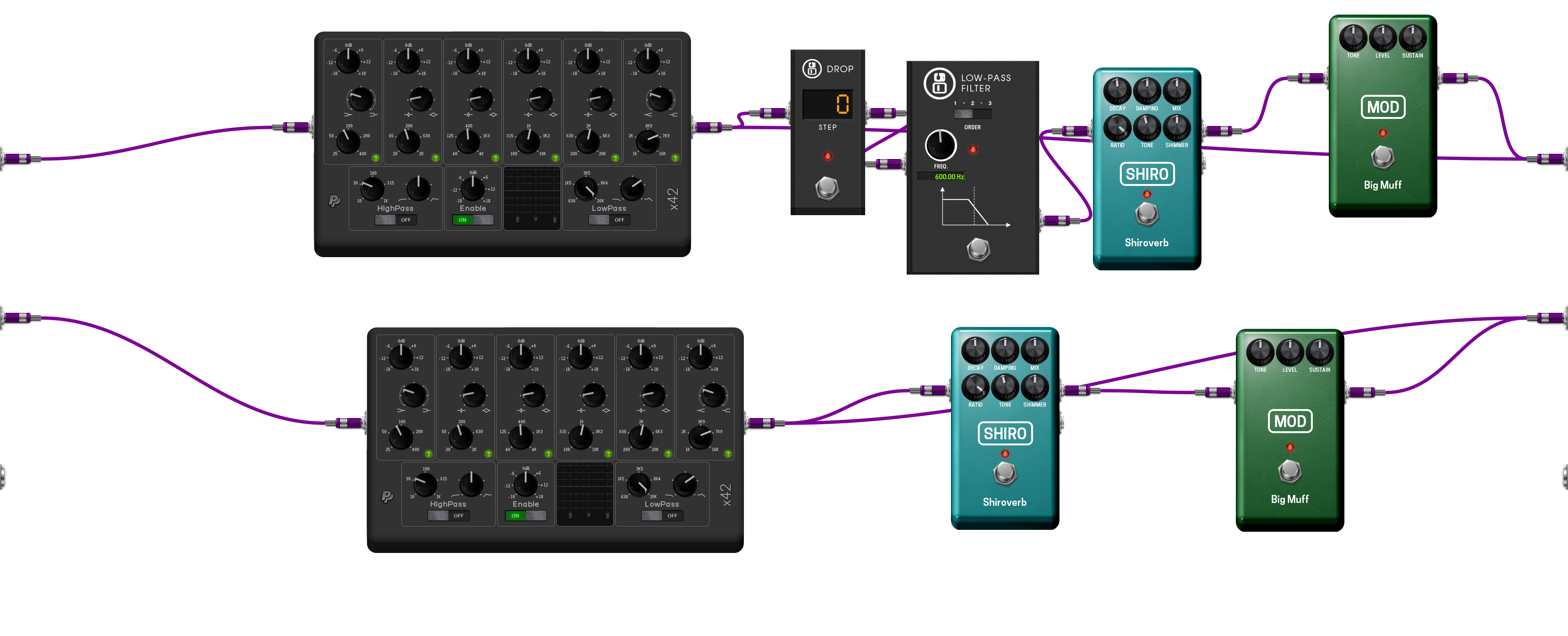Image resolution: width=1568 pixels, height=636 pixels.
Task: Toggle LowPass OFF switch on bottom EQ
Action: [662, 516]
